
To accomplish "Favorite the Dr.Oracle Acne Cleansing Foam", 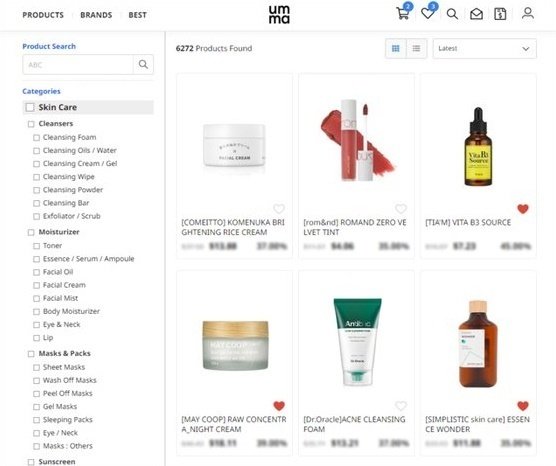I will point(401,405).
